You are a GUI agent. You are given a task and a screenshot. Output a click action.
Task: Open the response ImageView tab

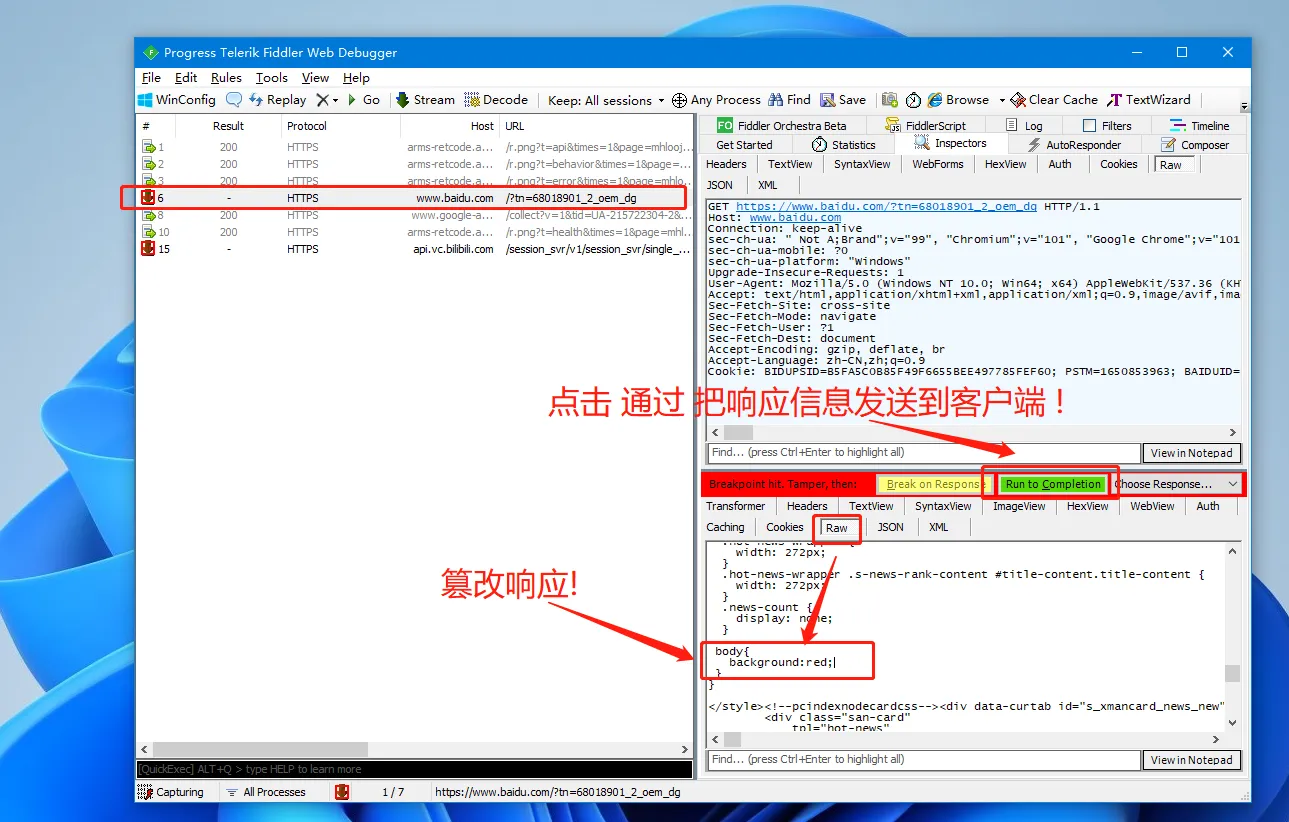coord(1019,506)
